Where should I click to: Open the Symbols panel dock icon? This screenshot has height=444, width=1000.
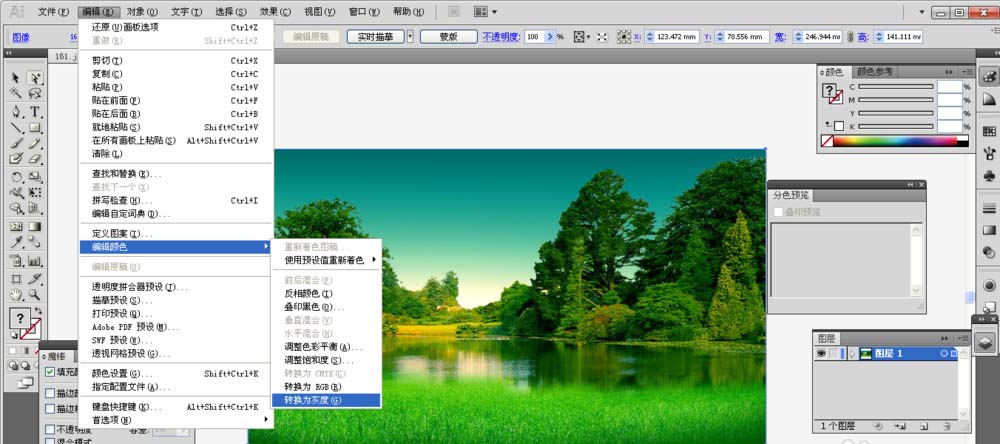pyautogui.click(x=989, y=174)
